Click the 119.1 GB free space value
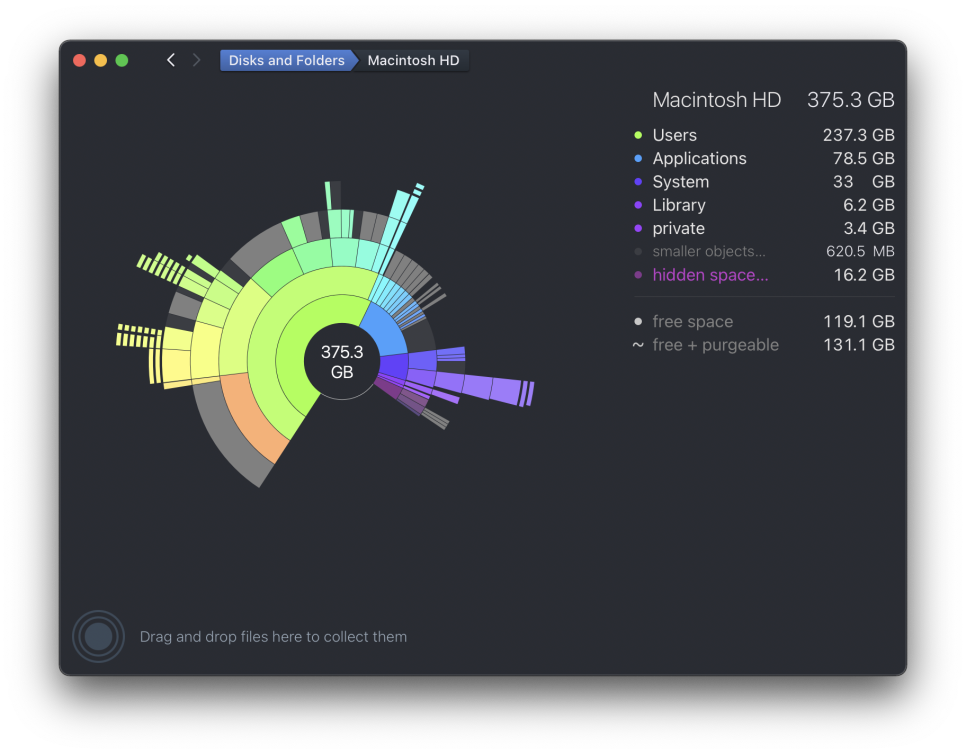The image size is (966, 754). 859,322
